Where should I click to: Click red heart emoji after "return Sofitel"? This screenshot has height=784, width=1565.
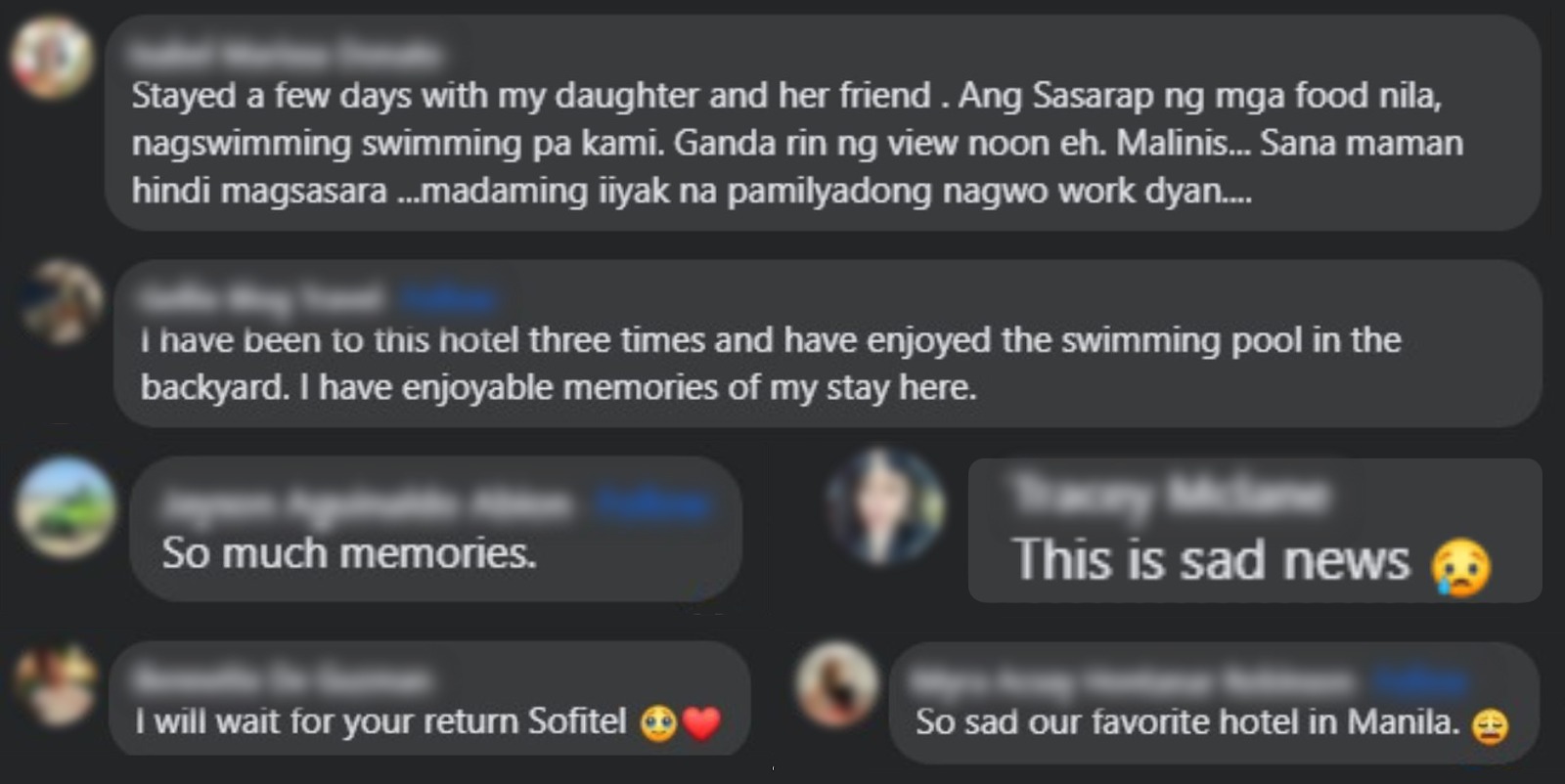click(x=700, y=723)
